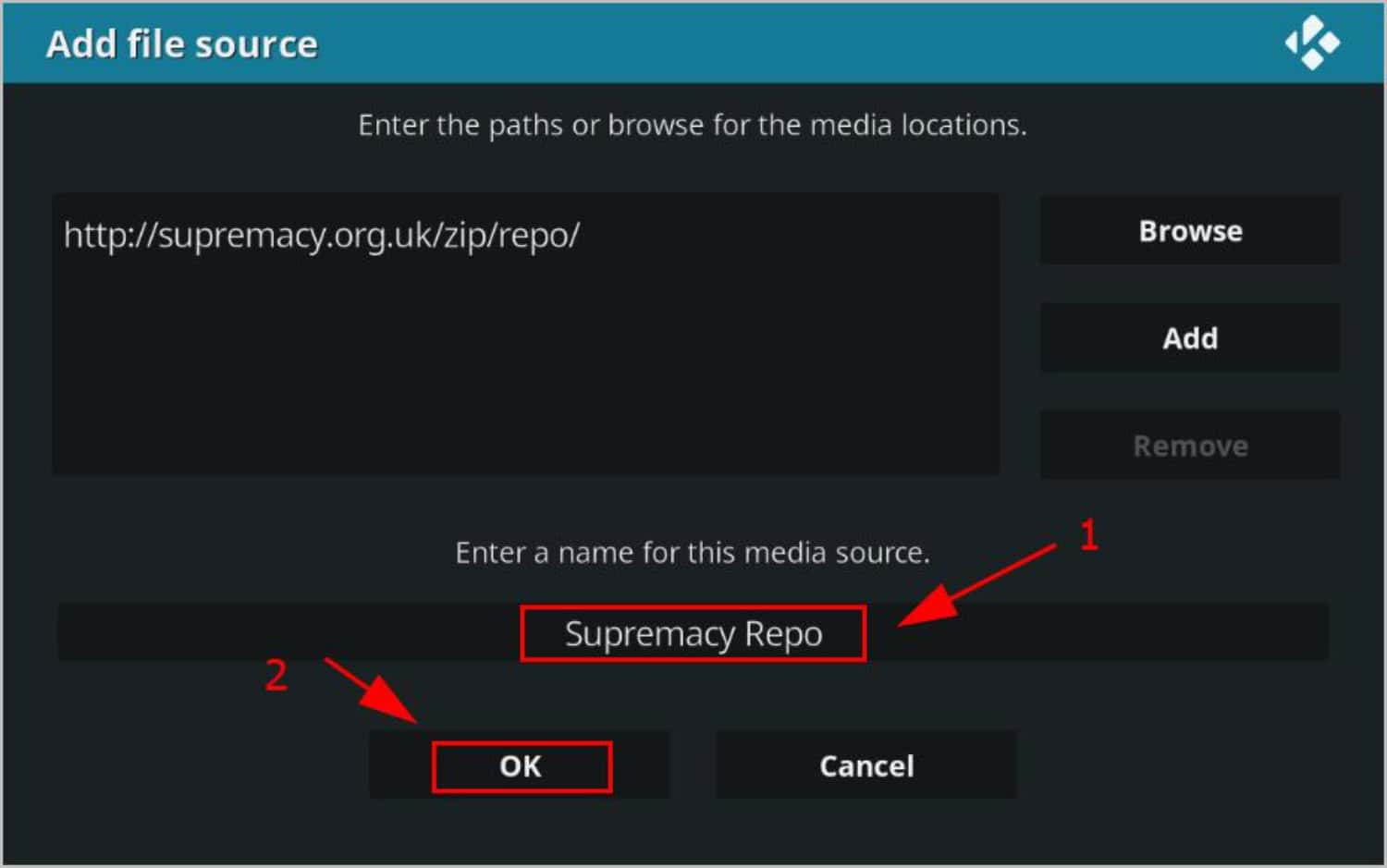Click the red arrow pointing to OK

coord(372,691)
